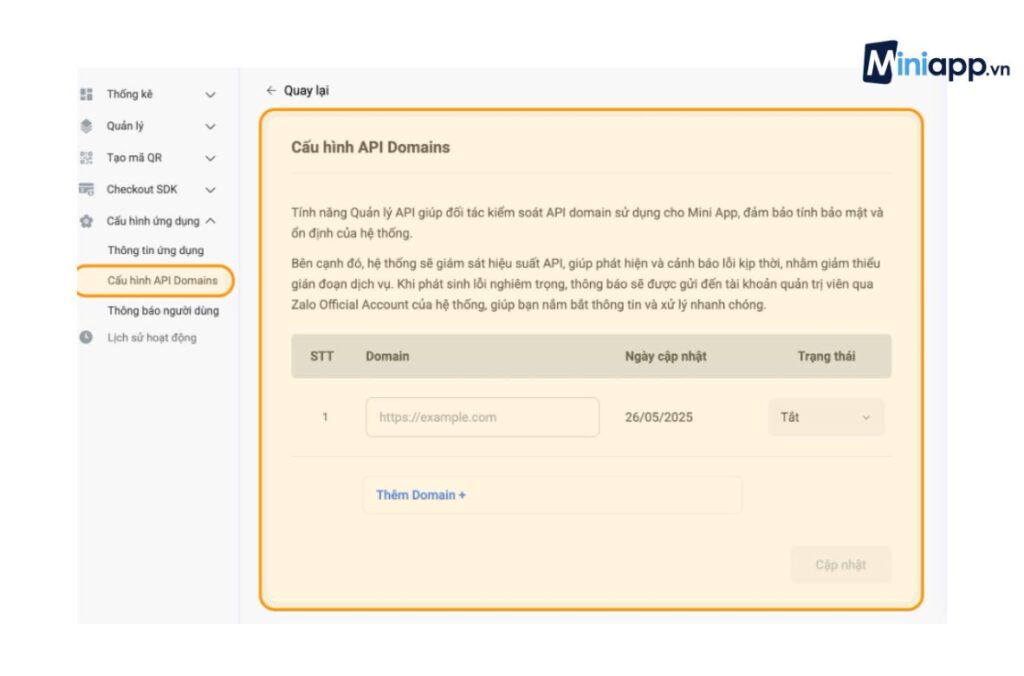Click the Tạo mã QR code icon
This screenshot has width=1024, height=676.
point(86,157)
